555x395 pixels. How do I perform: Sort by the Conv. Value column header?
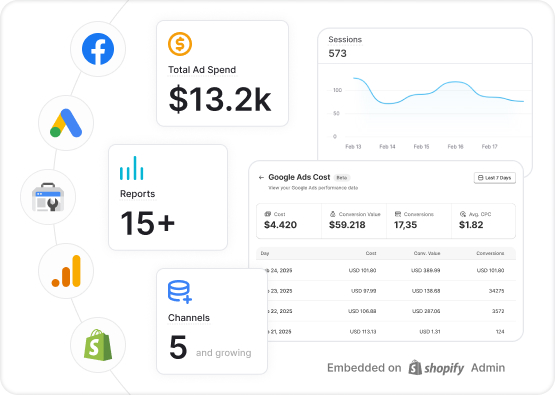[427, 253]
